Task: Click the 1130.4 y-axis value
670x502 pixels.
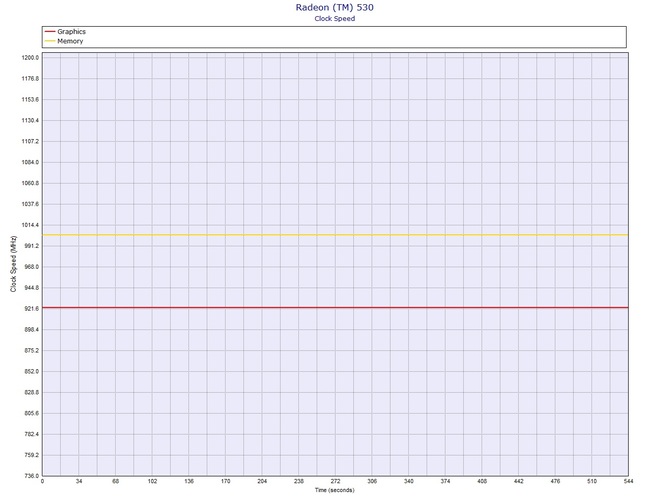Action: [30, 120]
